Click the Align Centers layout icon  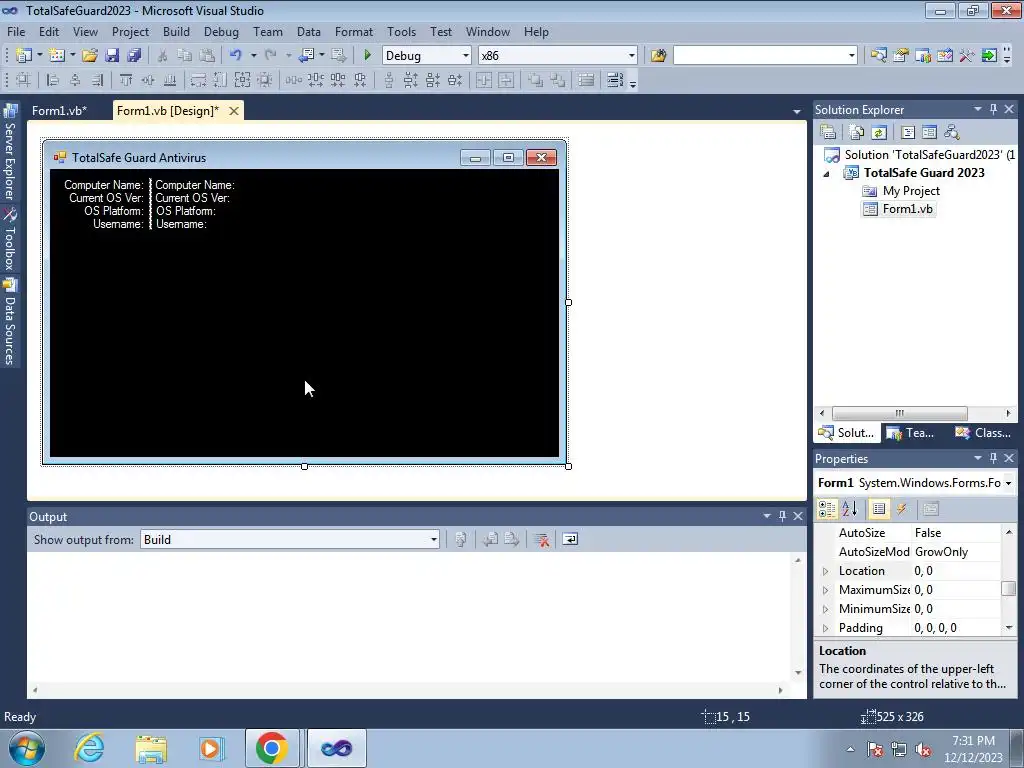[x=75, y=80]
